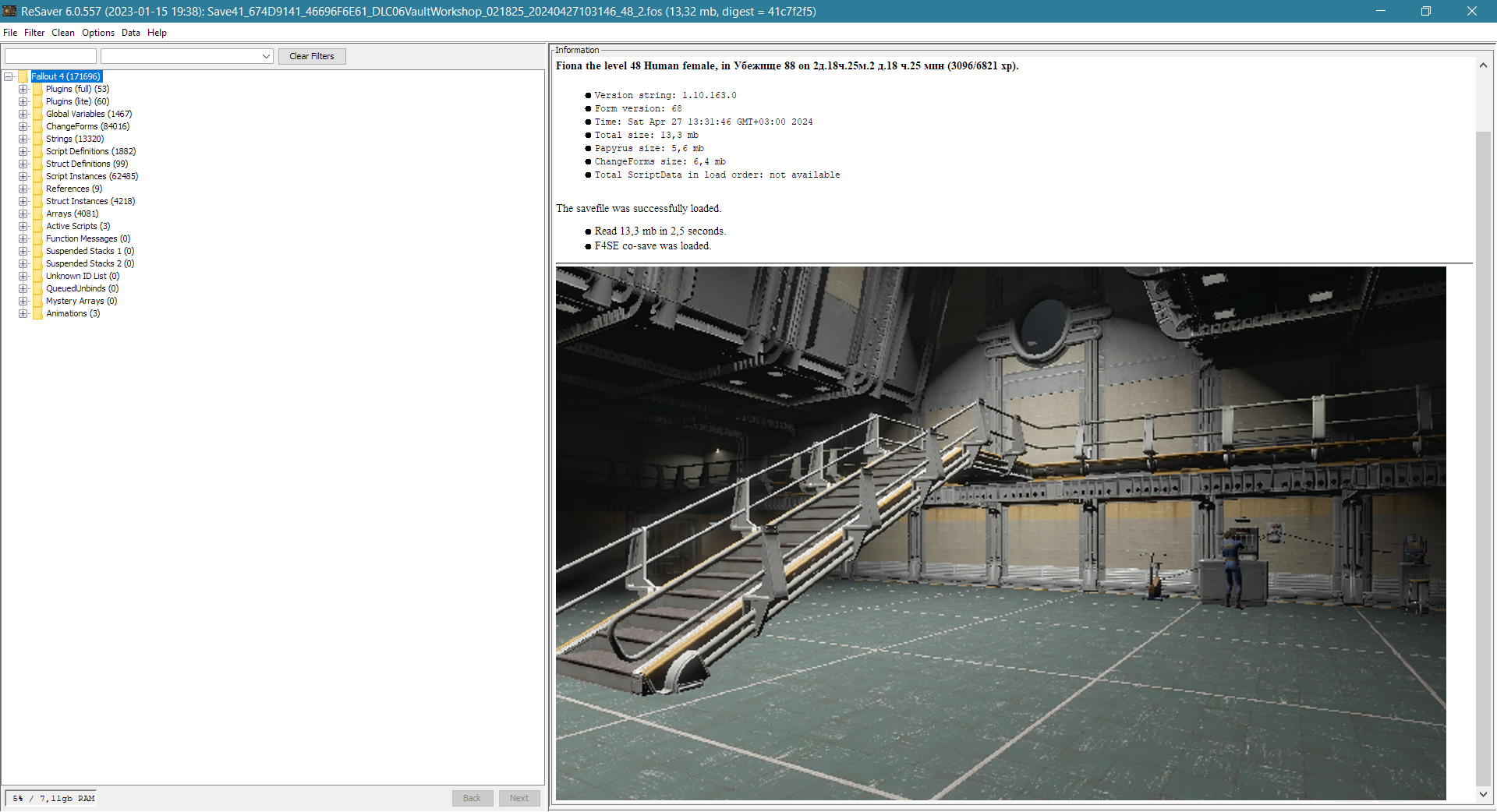Select the Fallout 4 (171696) tree item
The height and width of the screenshot is (812, 1497).
pyautogui.click(x=66, y=76)
